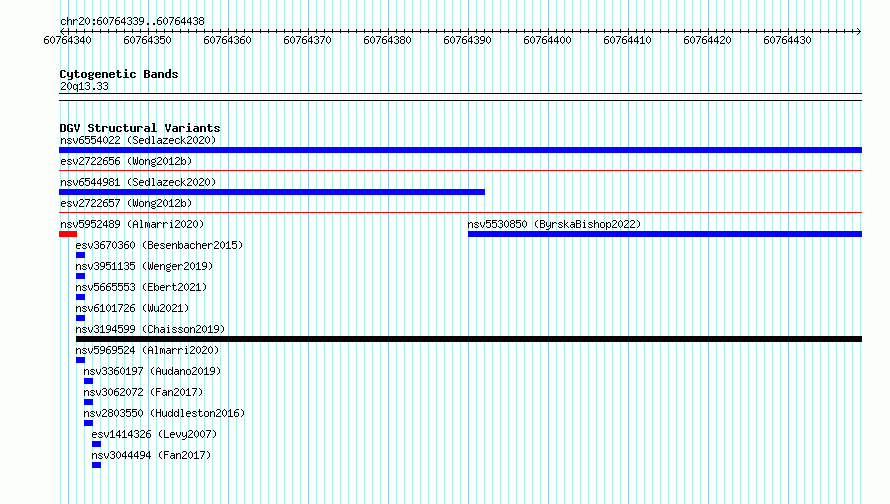Click small blue glyph under nsv2803550

[89, 423]
